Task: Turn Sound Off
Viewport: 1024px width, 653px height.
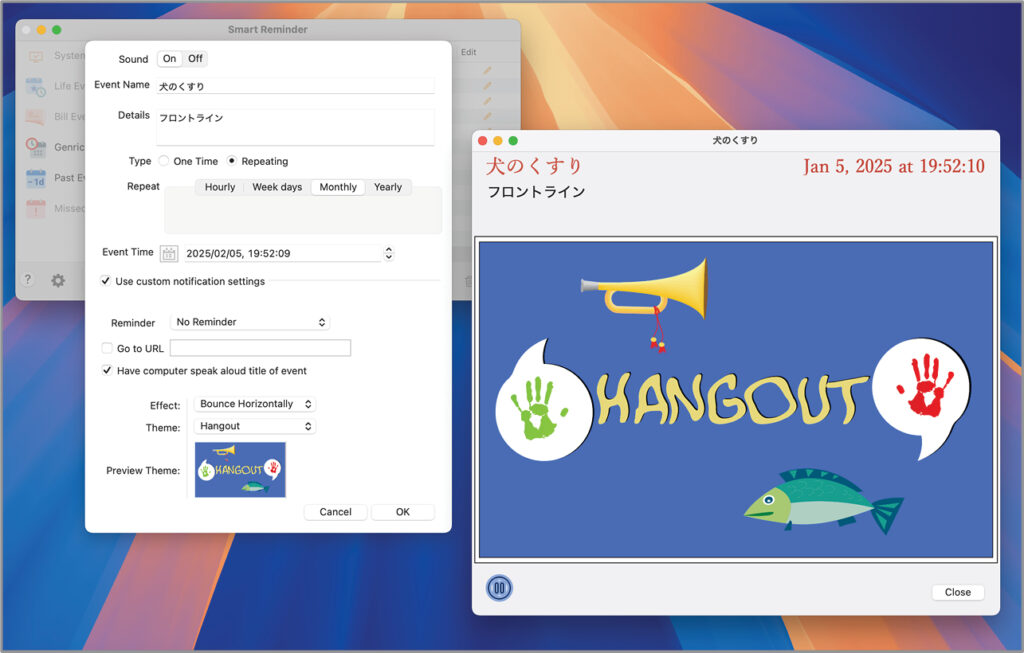Action: click(x=195, y=59)
